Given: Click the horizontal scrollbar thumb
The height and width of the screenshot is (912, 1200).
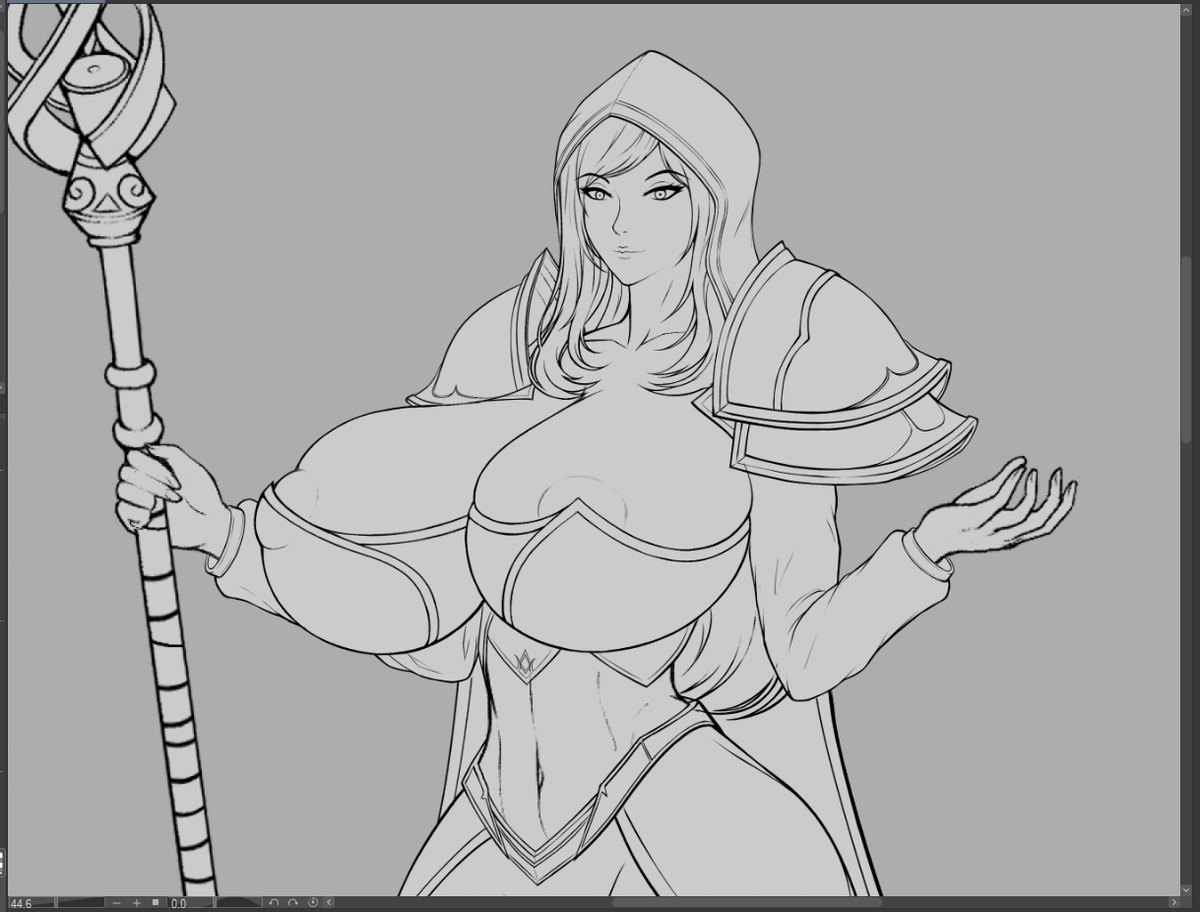Looking at the screenshot, I should [746, 902].
